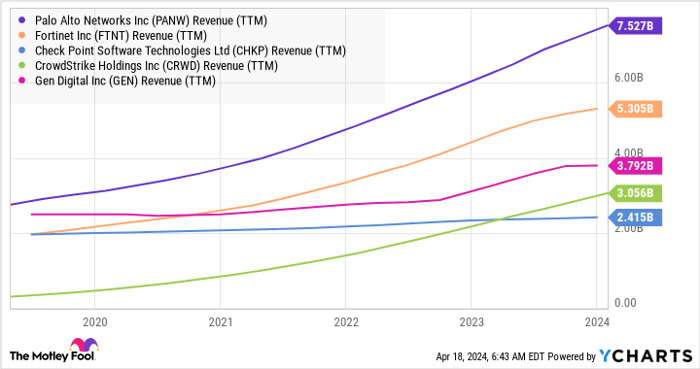Click the purple Palo Alto Networks legend dot
Screen dimensions: 700x369
(22, 21)
